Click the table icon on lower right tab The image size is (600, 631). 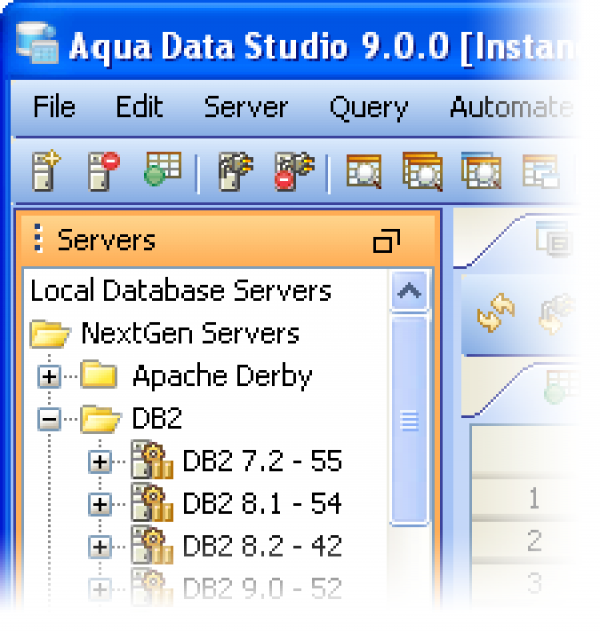(x=563, y=387)
